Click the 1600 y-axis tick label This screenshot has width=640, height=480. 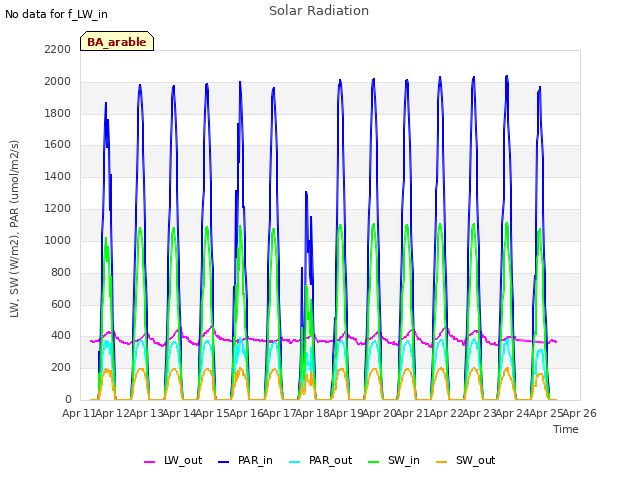[x=58, y=144]
